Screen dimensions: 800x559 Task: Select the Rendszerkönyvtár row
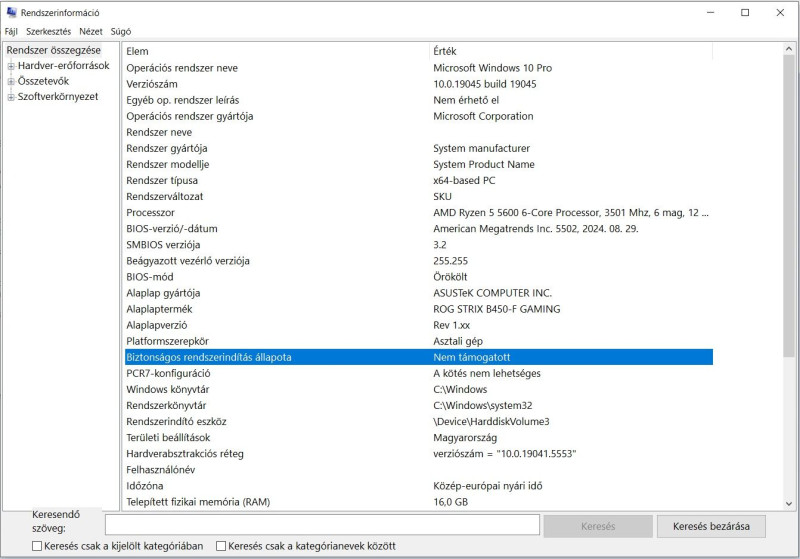418,405
